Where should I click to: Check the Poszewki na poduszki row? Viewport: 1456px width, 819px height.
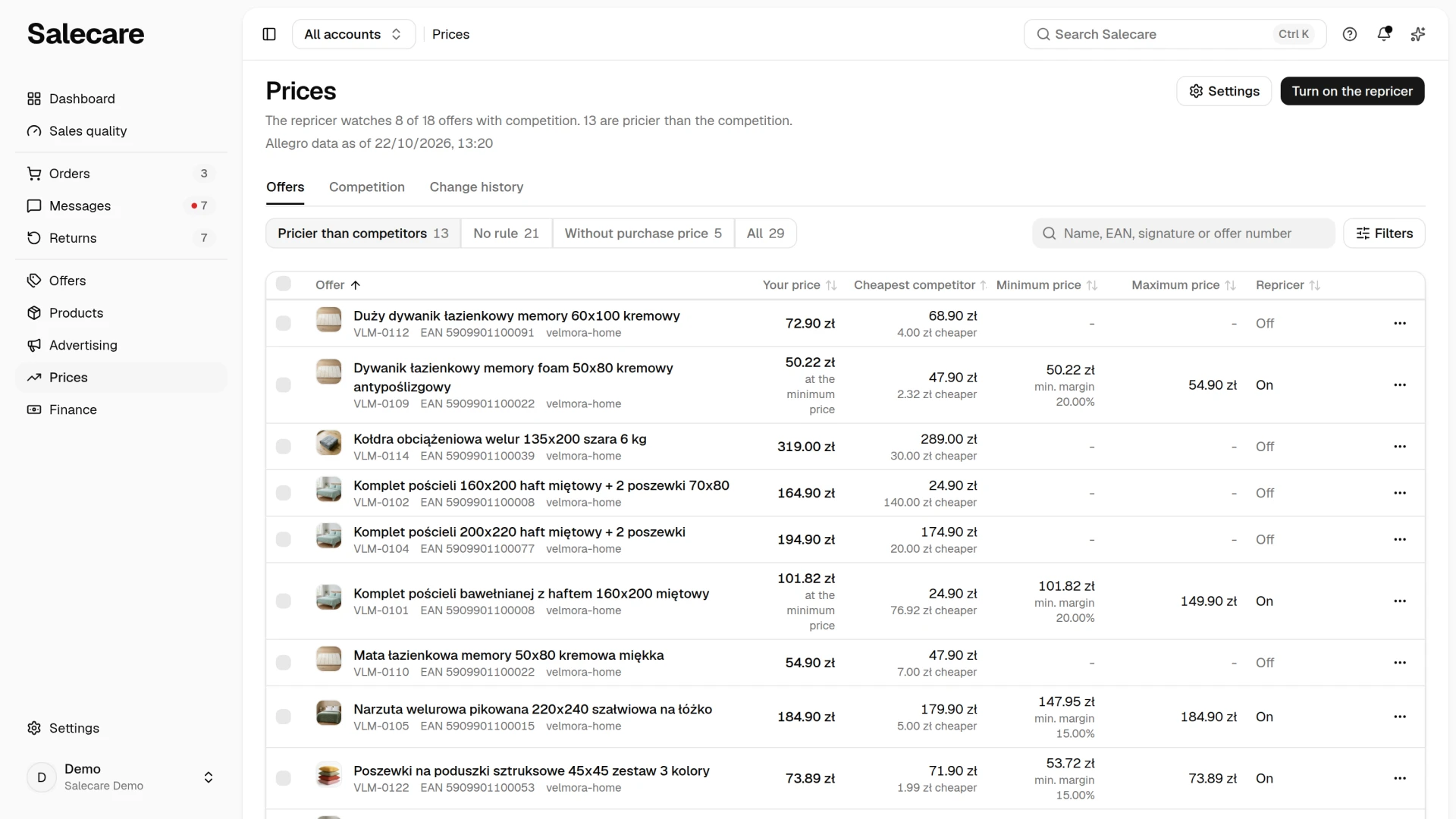coord(284,778)
